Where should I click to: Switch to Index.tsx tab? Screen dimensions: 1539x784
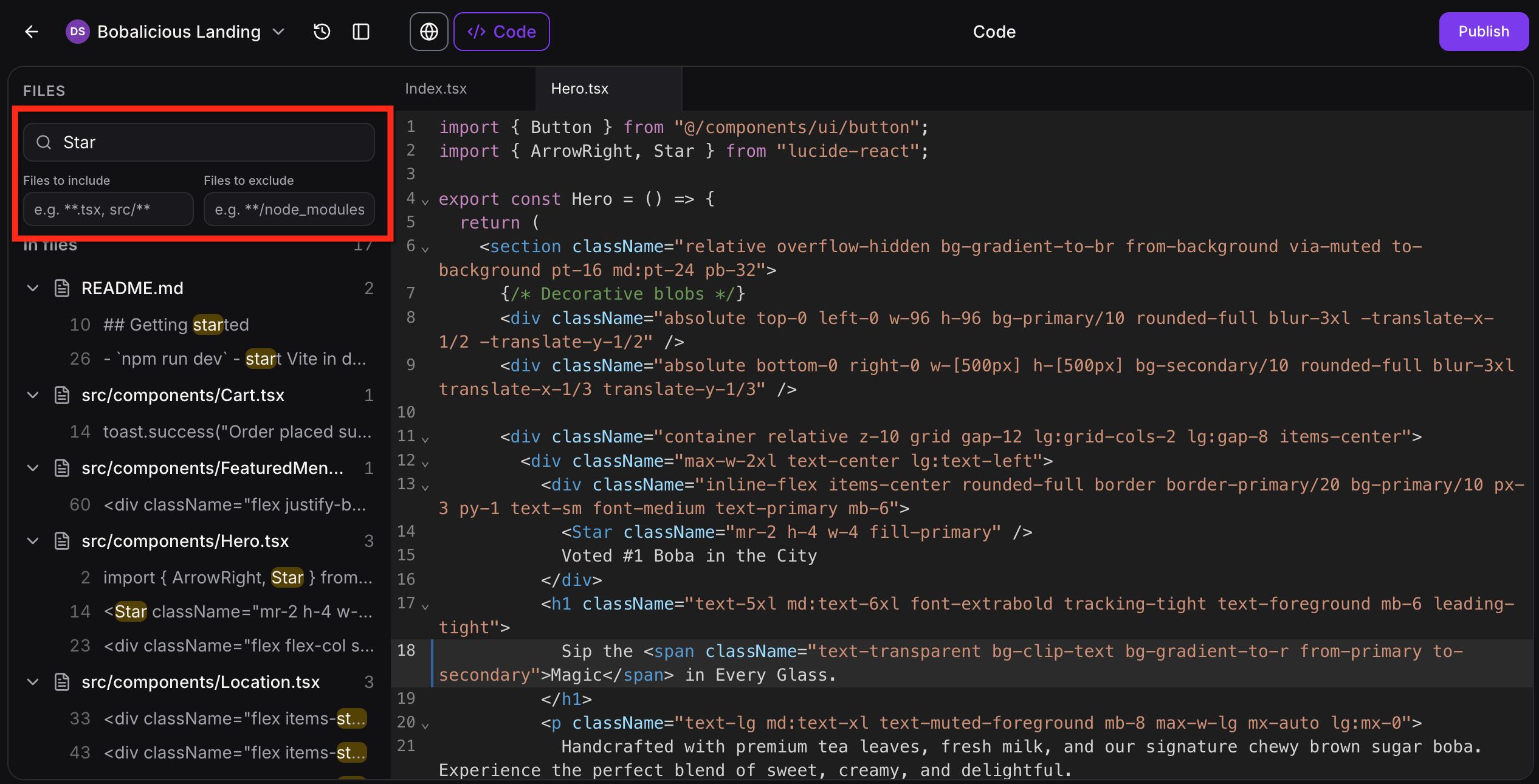click(436, 89)
